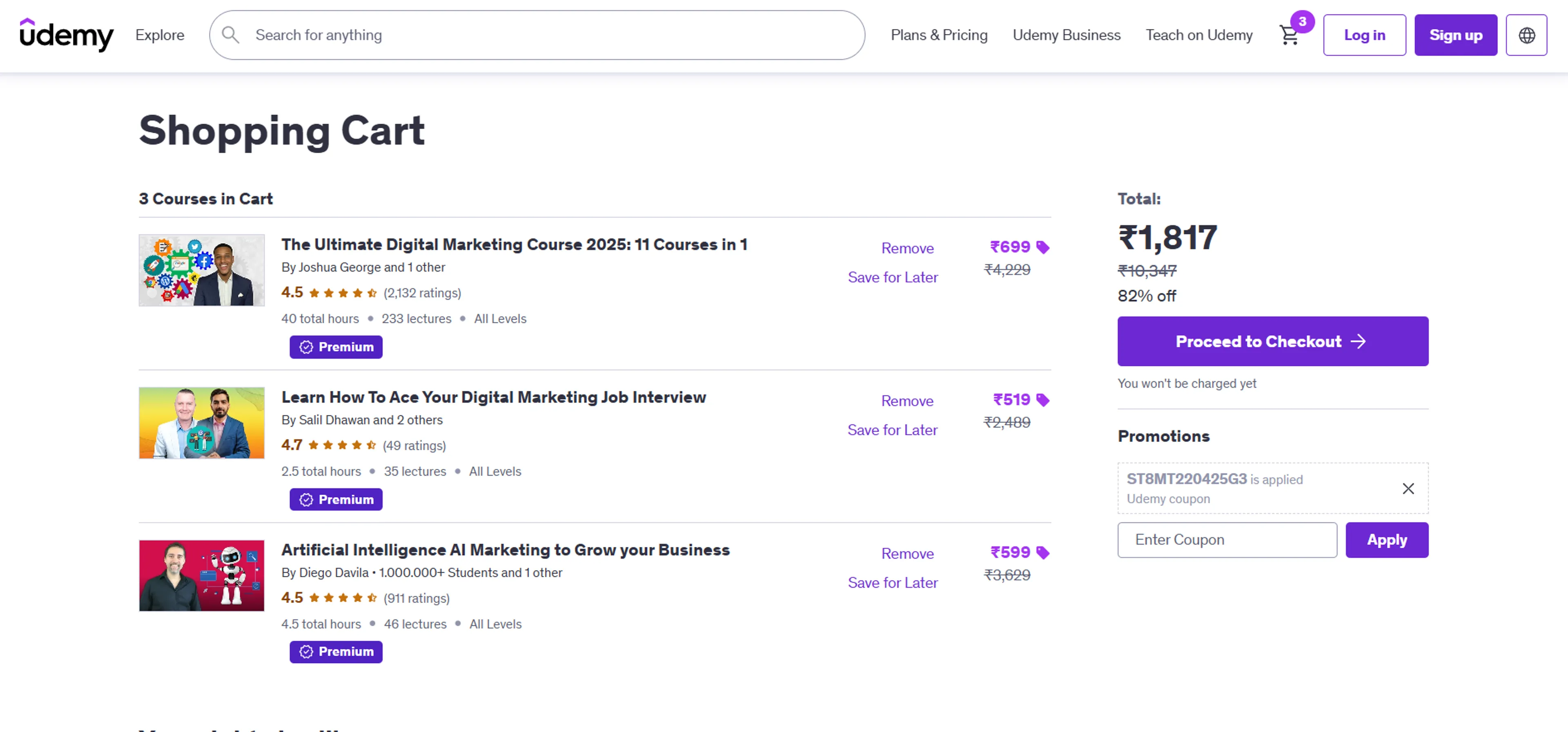The width and height of the screenshot is (1568, 732).
Task: Click the globe language selector icon
Action: 1526,35
